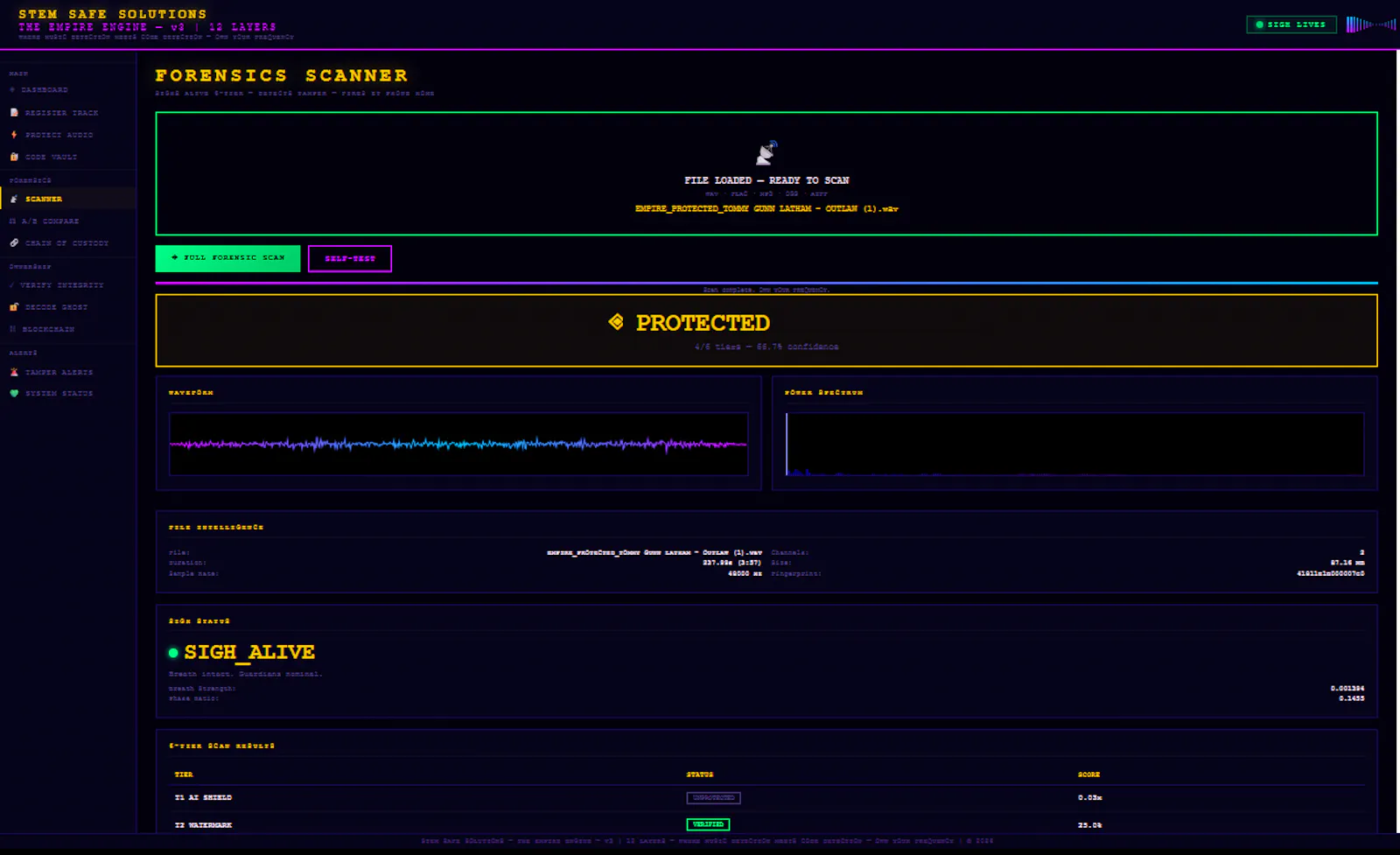This screenshot has width=1400, height=855.
Task: Click the 0.001394 breath strength value
Action: 1347,689
